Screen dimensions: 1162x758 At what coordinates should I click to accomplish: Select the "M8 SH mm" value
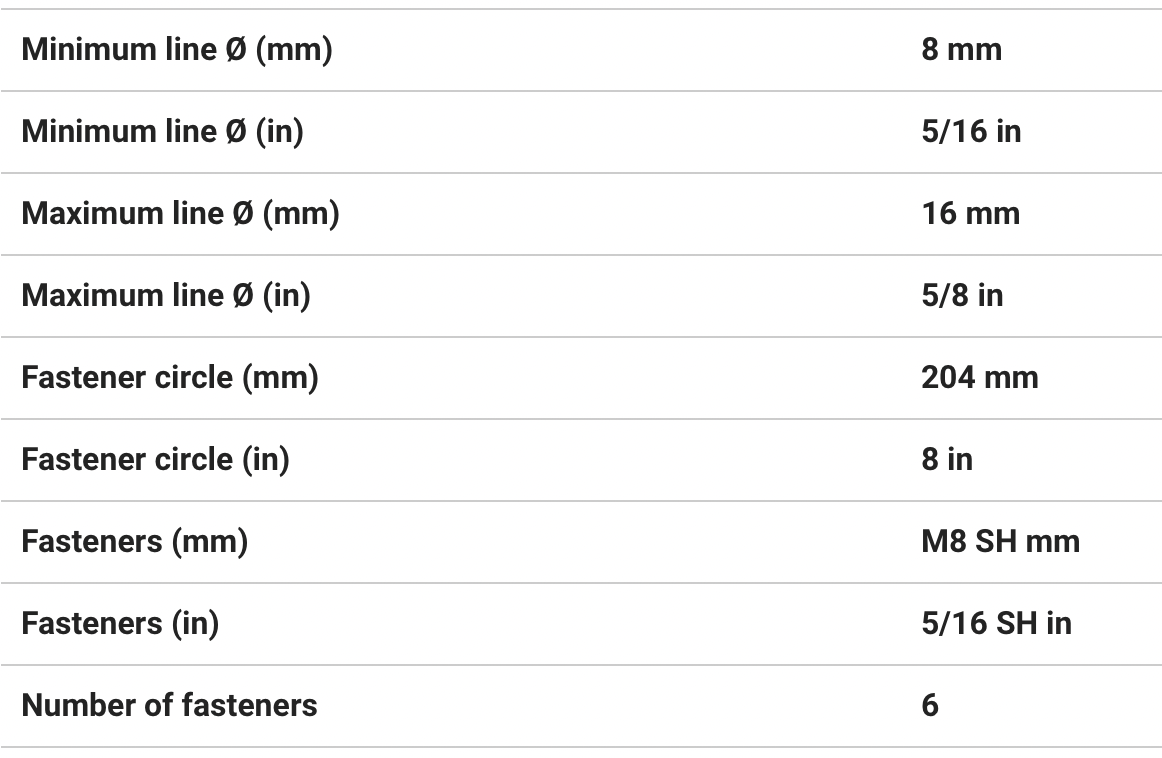coord(1000,542)
